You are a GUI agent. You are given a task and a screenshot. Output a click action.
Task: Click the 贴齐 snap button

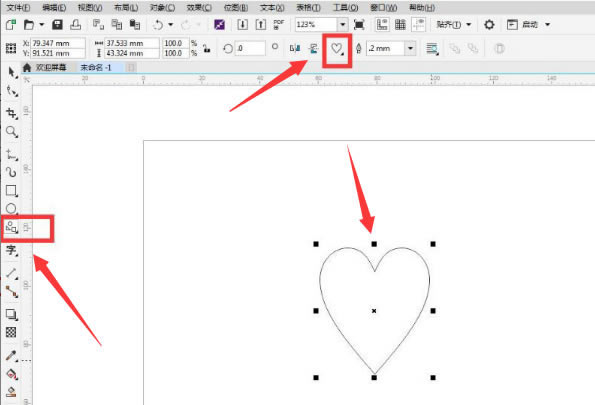point(449,25)
